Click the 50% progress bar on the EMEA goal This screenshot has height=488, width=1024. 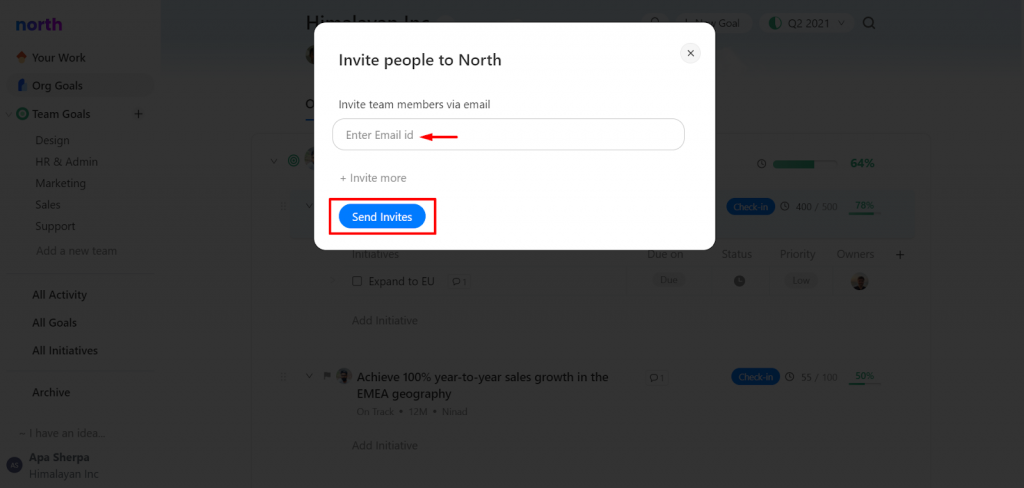click(x=864, y=378)
